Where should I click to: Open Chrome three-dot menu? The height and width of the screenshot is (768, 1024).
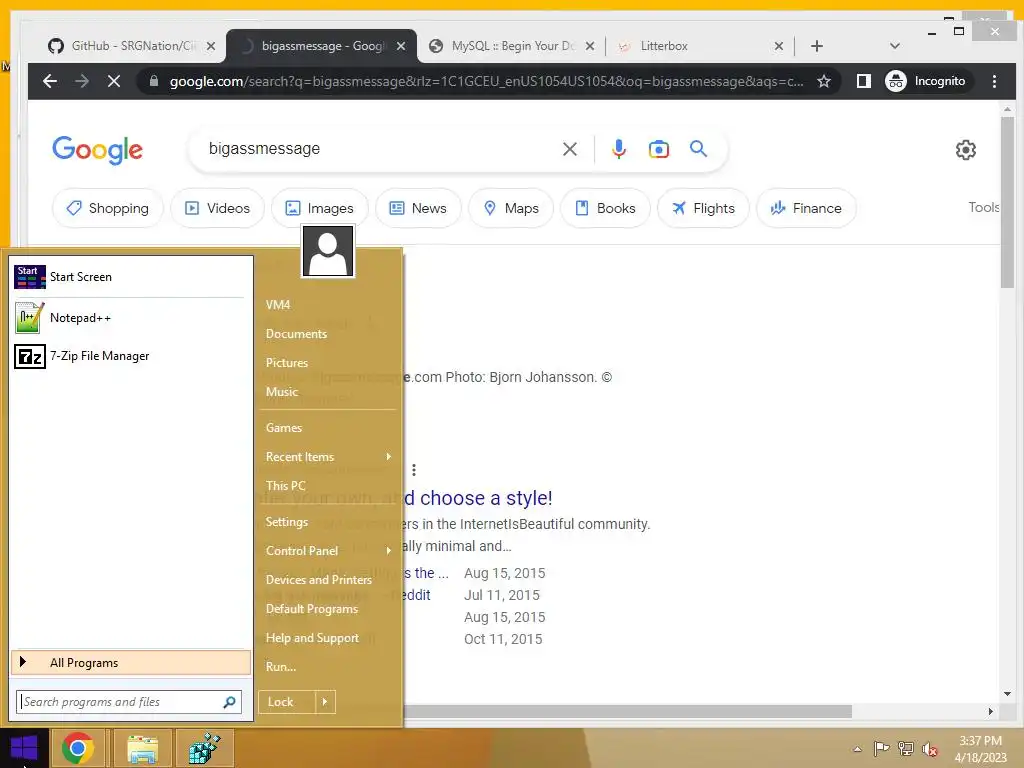click(994, 81)
